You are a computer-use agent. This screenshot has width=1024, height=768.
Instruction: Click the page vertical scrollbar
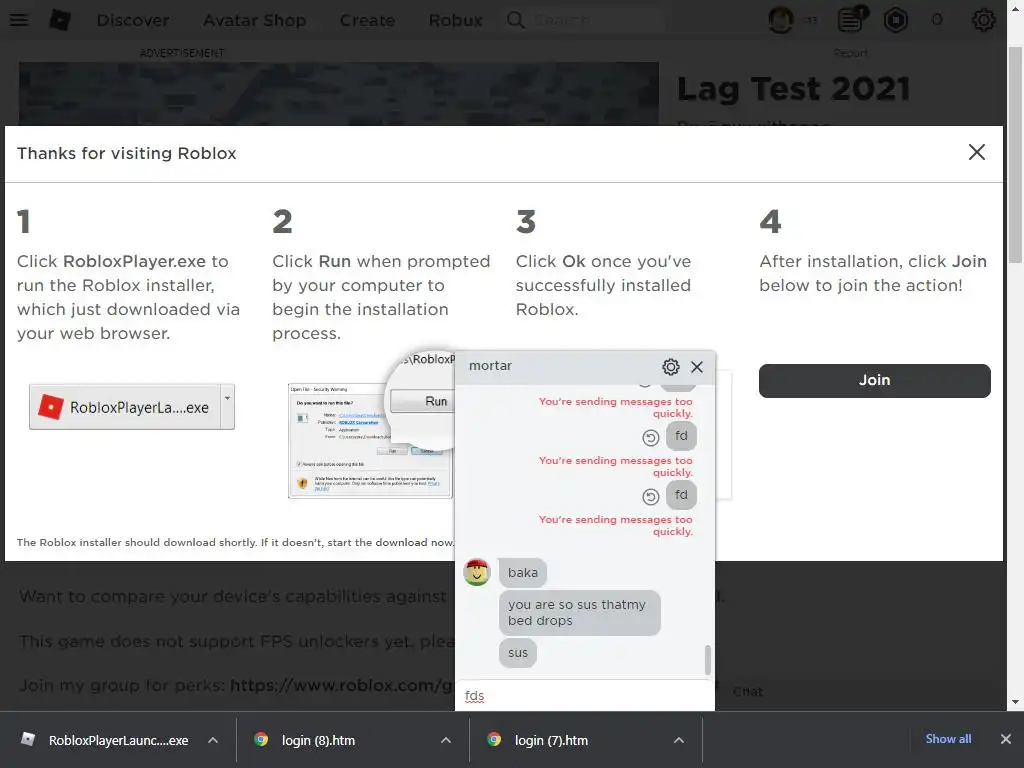pyautogui.click(x=1015, y=155)
